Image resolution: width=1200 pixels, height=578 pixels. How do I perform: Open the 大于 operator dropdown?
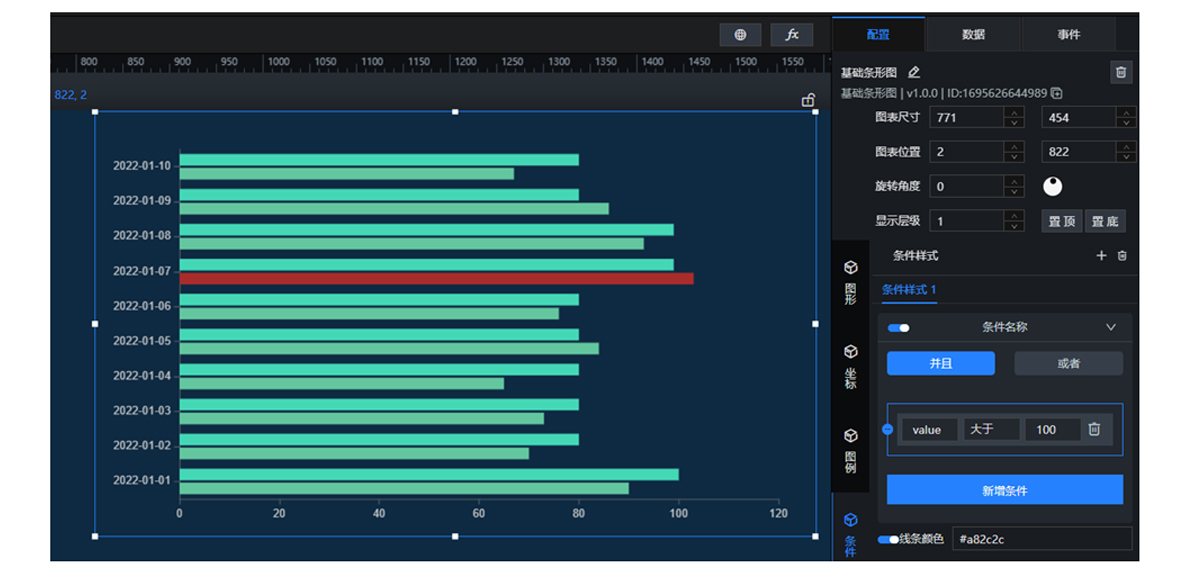[x=992, y=429]
